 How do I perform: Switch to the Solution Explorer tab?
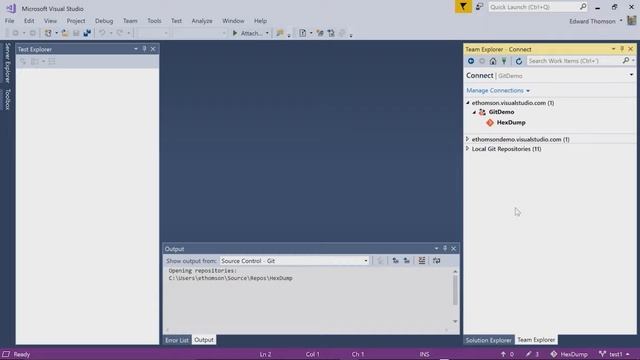488,340
